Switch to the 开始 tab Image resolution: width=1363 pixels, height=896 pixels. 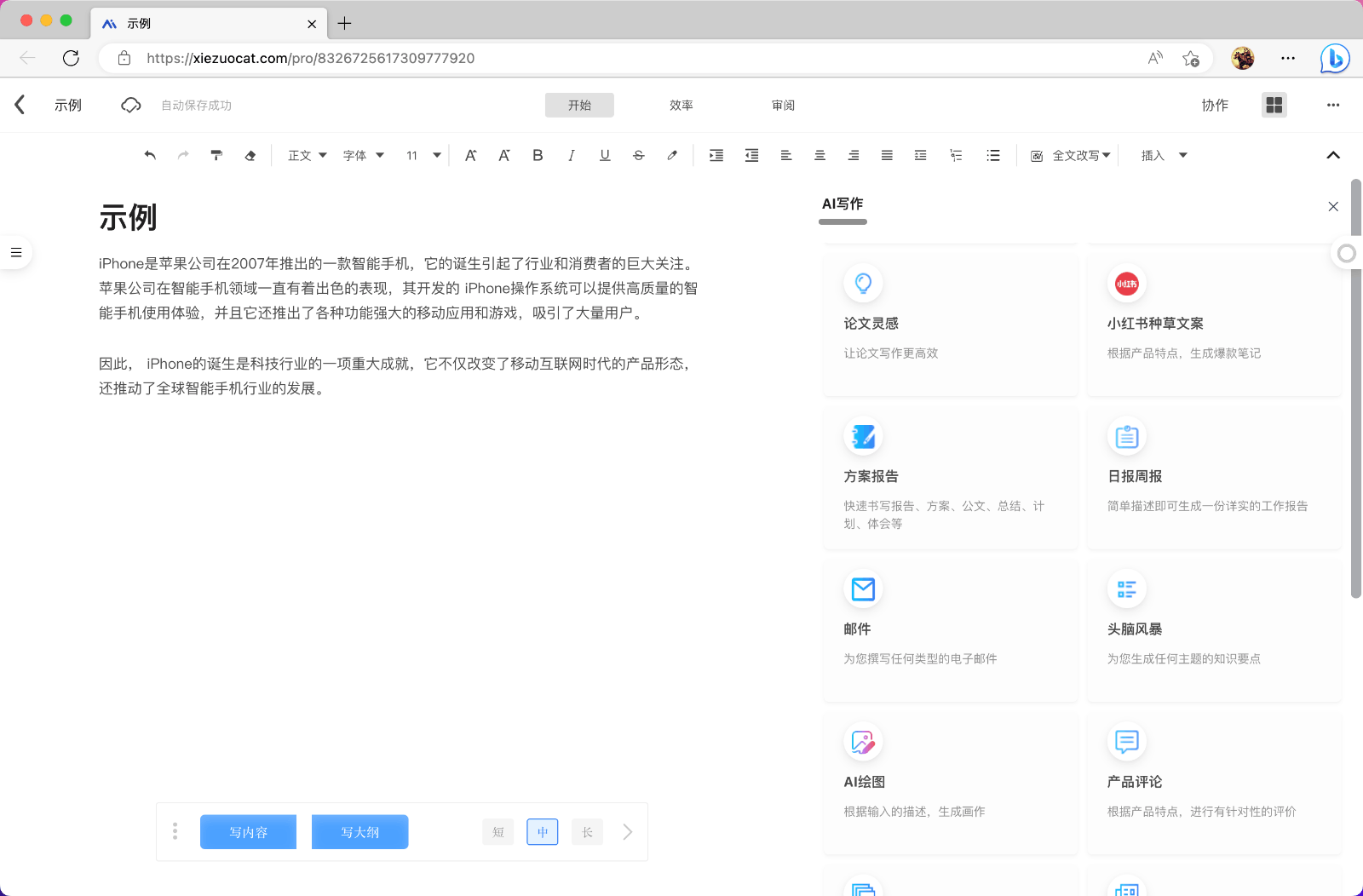[579, 105]
